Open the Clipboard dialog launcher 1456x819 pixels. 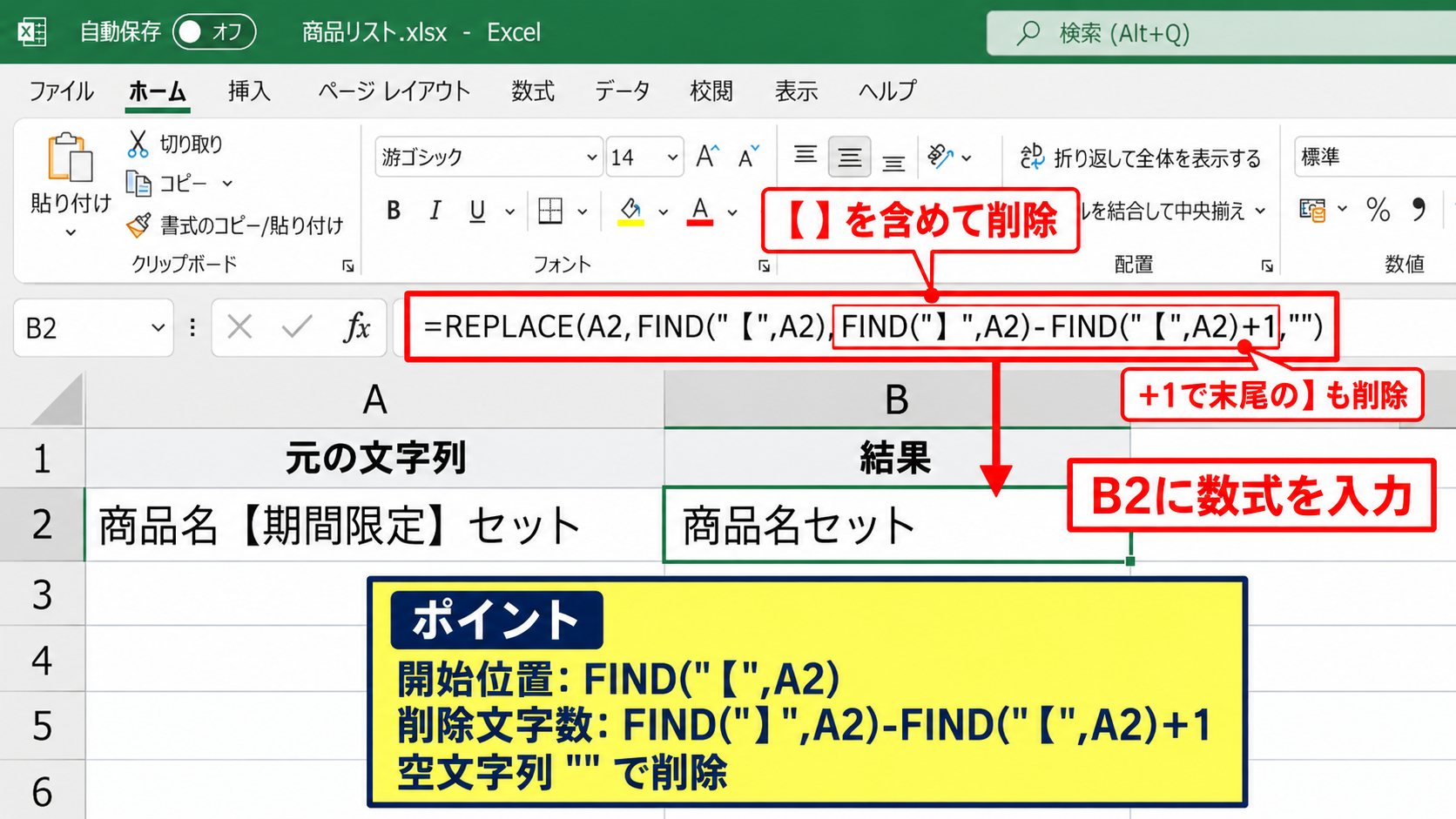[x=348, y=266]
